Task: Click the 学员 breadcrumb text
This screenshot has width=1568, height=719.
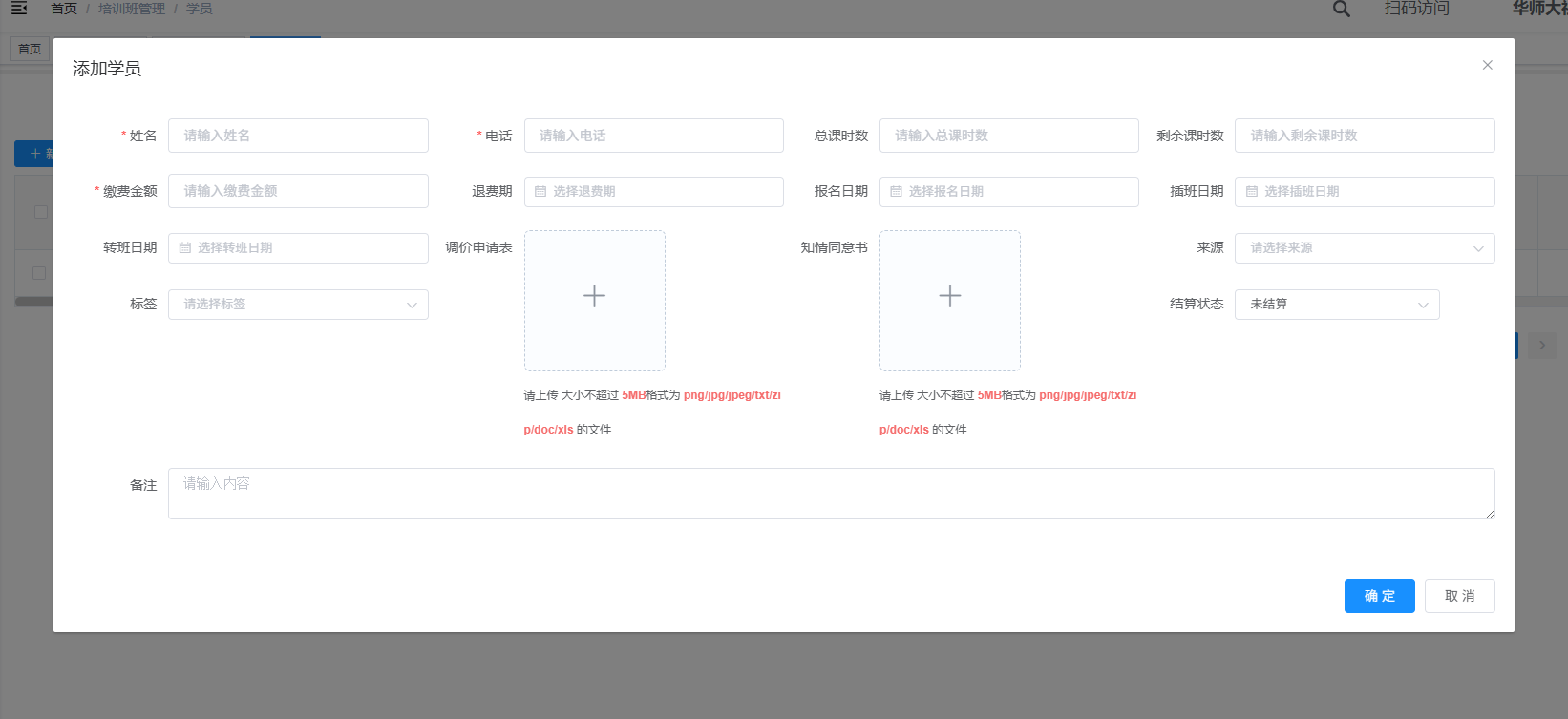Action: click(200, 9)
